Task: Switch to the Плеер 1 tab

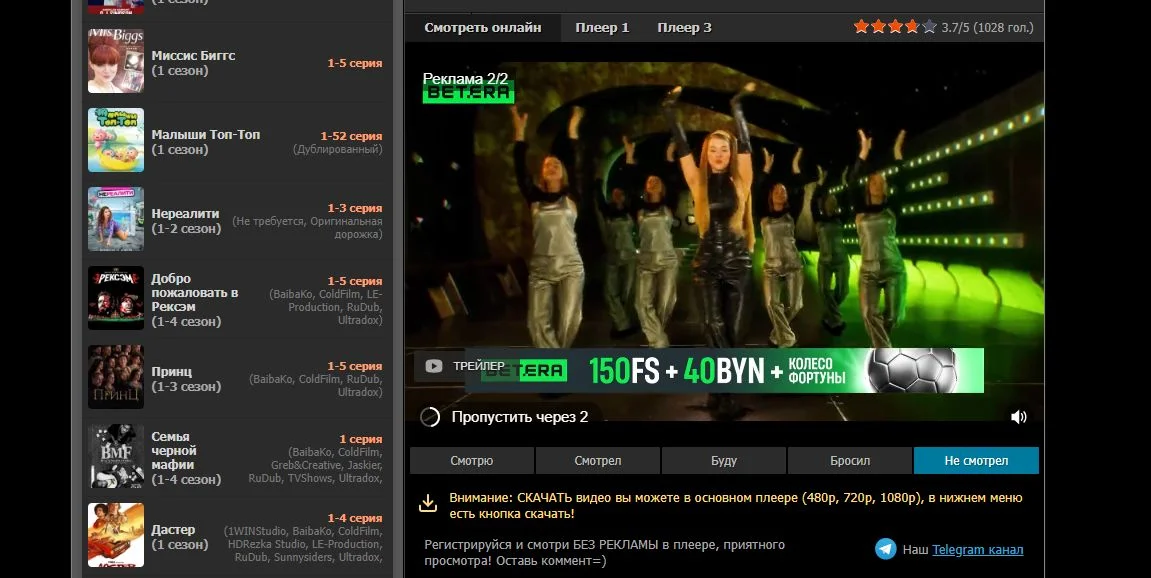Action: pyautogui.click(x=602, y=27)
